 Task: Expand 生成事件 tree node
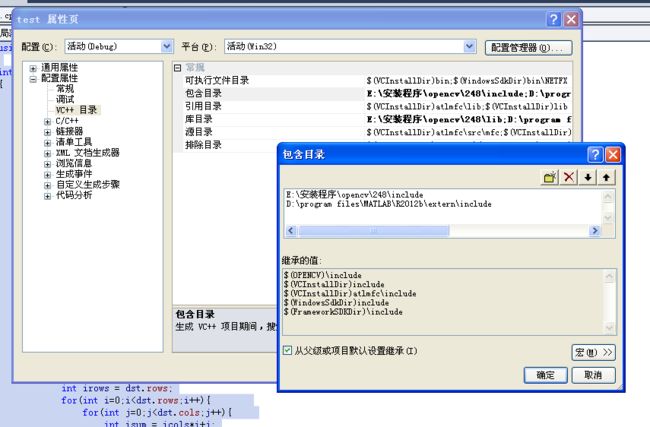coord(47,175)
